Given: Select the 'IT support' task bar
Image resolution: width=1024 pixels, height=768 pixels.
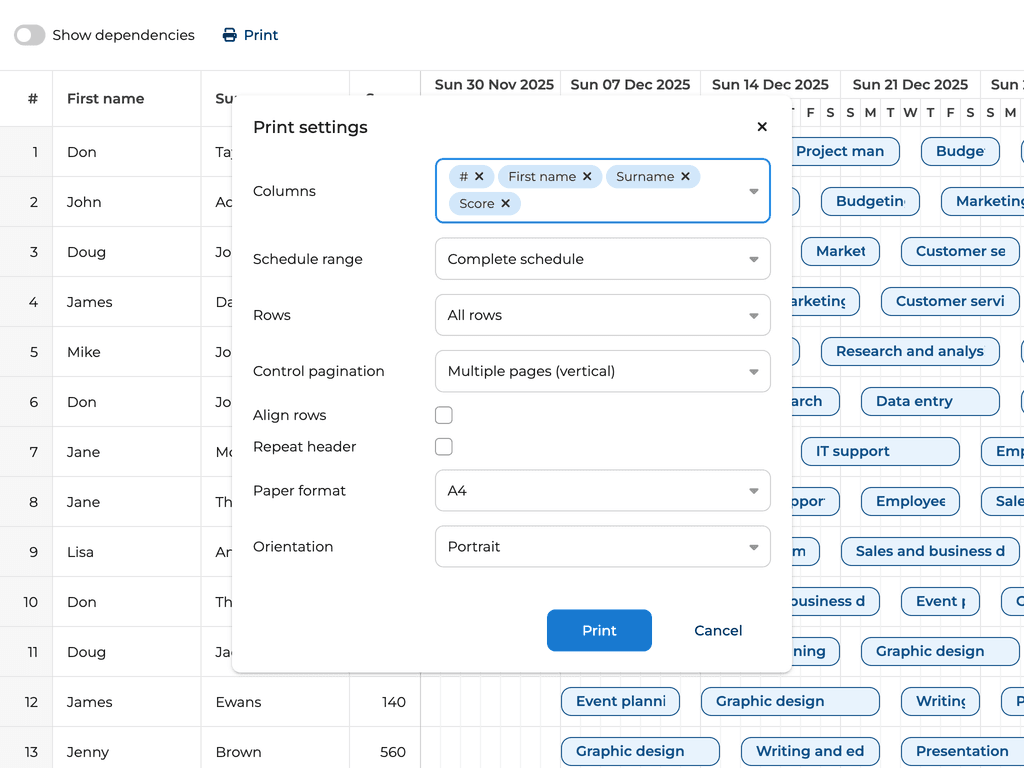Looking at the screenshot, I should pos(879,451).
